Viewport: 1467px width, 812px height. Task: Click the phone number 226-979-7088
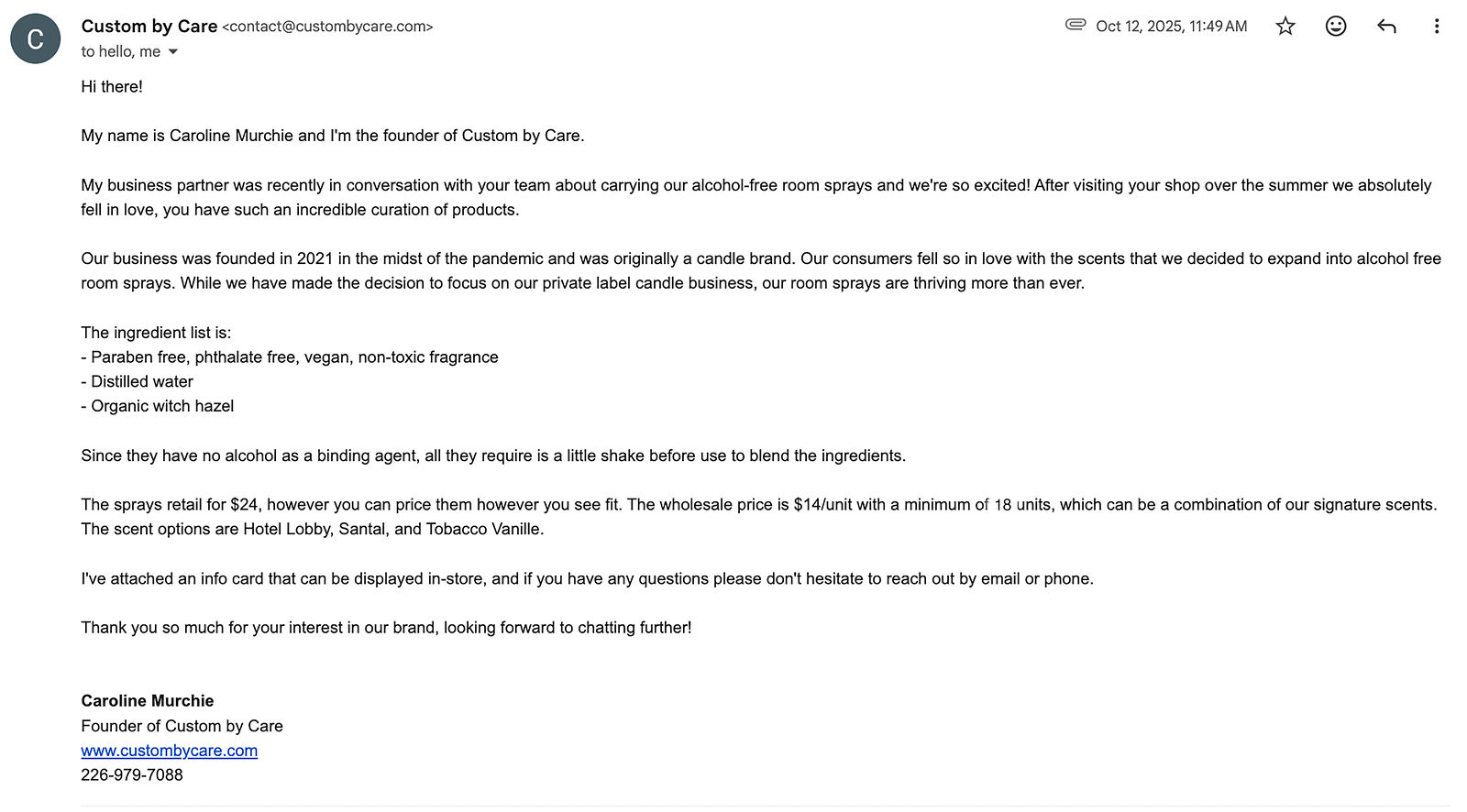(132, 775)
